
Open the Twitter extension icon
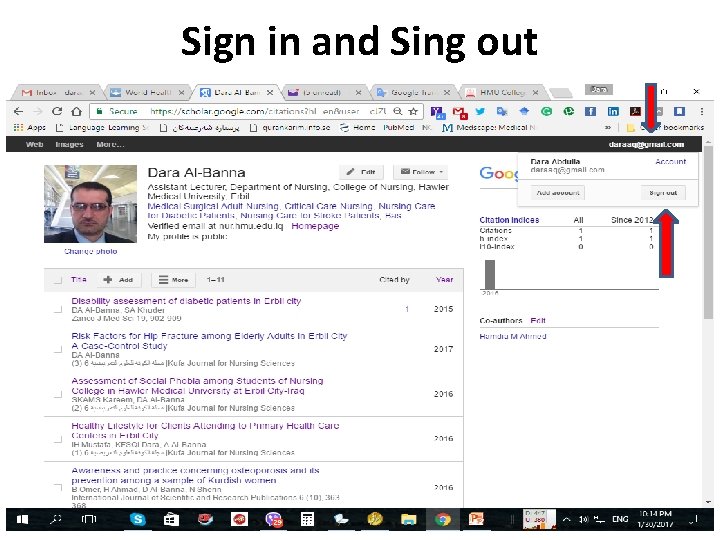(480, 111)
